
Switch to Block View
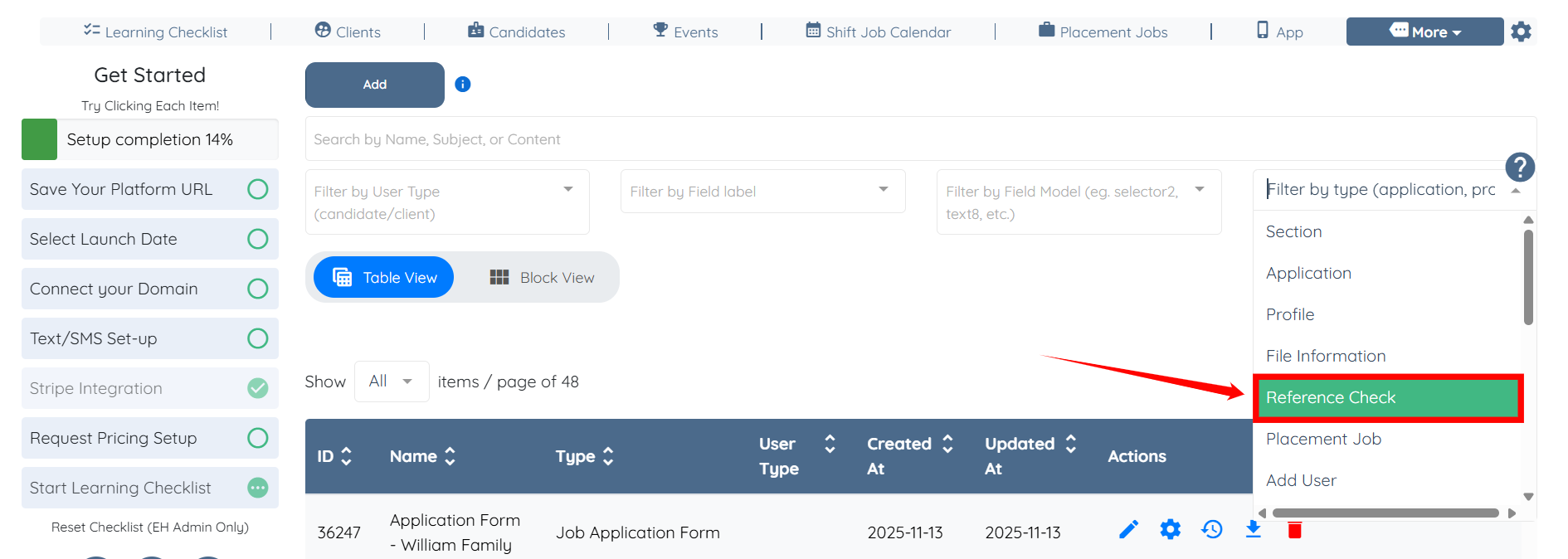click(542, 277)
